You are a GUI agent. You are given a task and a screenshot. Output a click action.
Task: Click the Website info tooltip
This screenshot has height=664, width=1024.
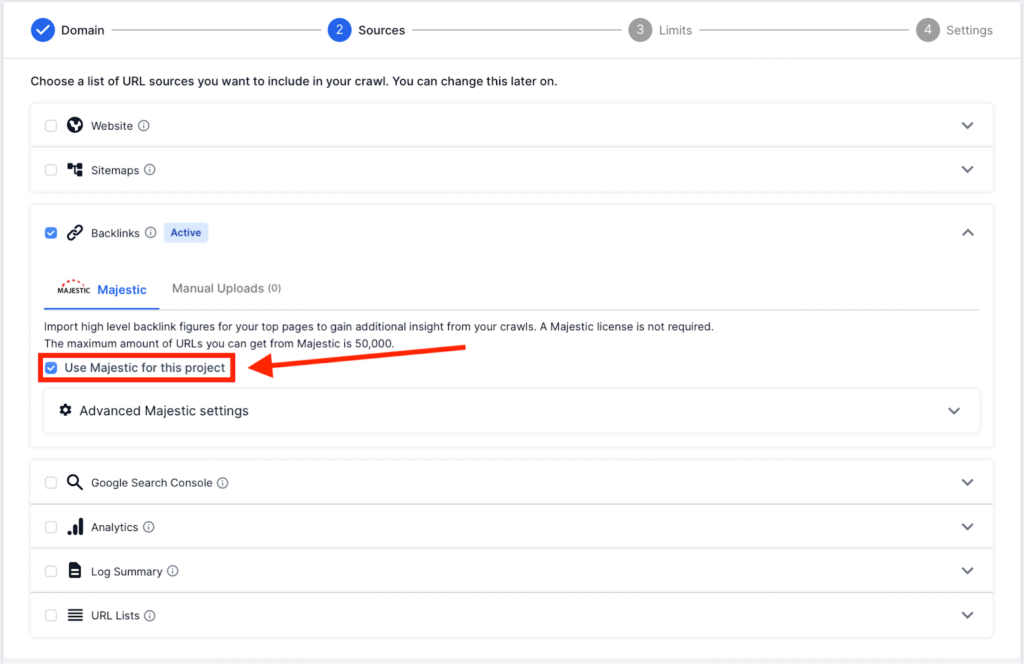pos(143,125)
